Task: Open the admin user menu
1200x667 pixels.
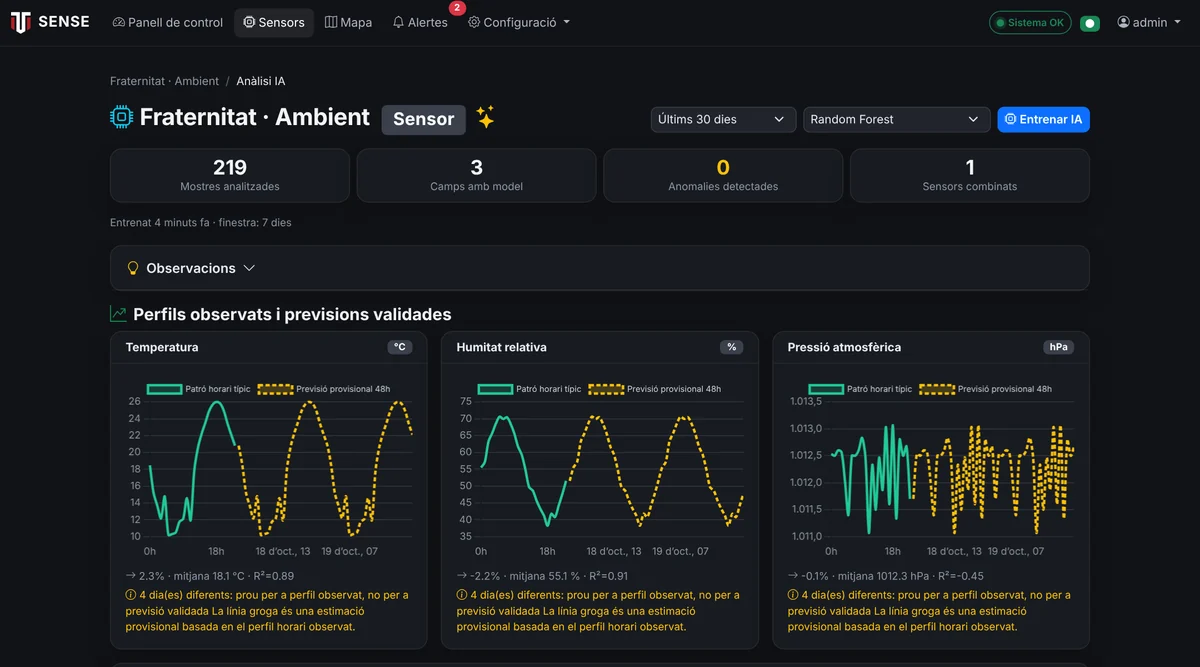Action: coord(1149,22)
